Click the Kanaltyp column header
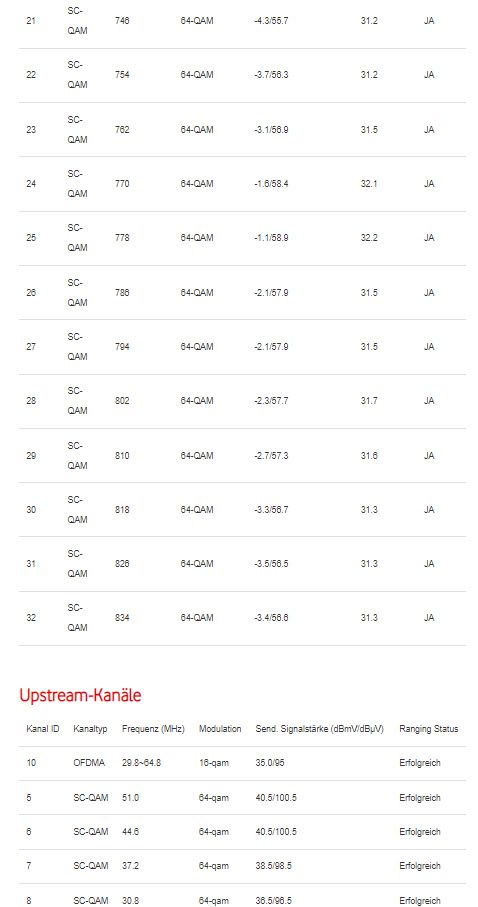478x907 pixels. point(90,729)
